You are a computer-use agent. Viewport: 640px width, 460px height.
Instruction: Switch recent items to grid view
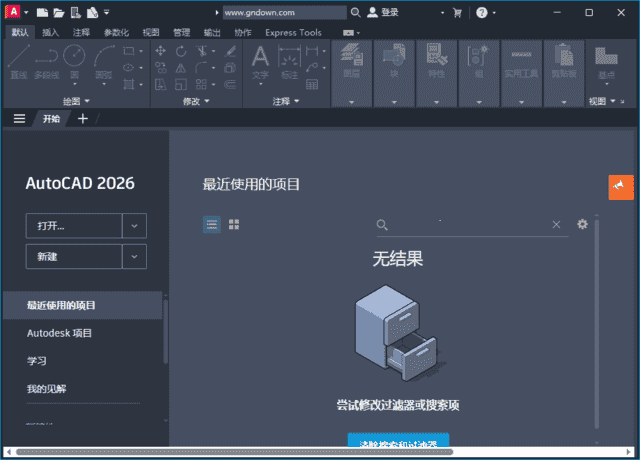click(234, 224)
